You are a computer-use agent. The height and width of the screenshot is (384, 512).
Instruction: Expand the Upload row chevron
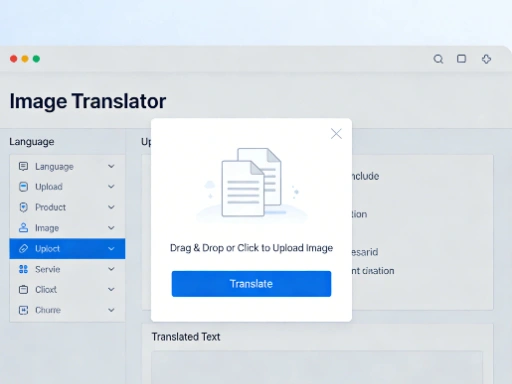point(111,187)
